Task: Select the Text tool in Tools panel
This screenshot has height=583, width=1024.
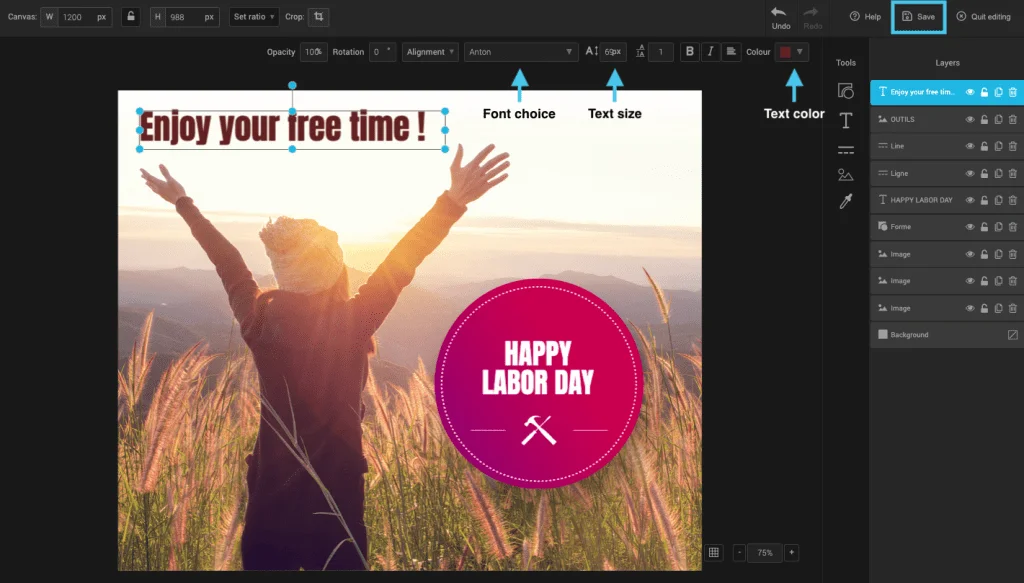Action: click(x=846, y=120)
